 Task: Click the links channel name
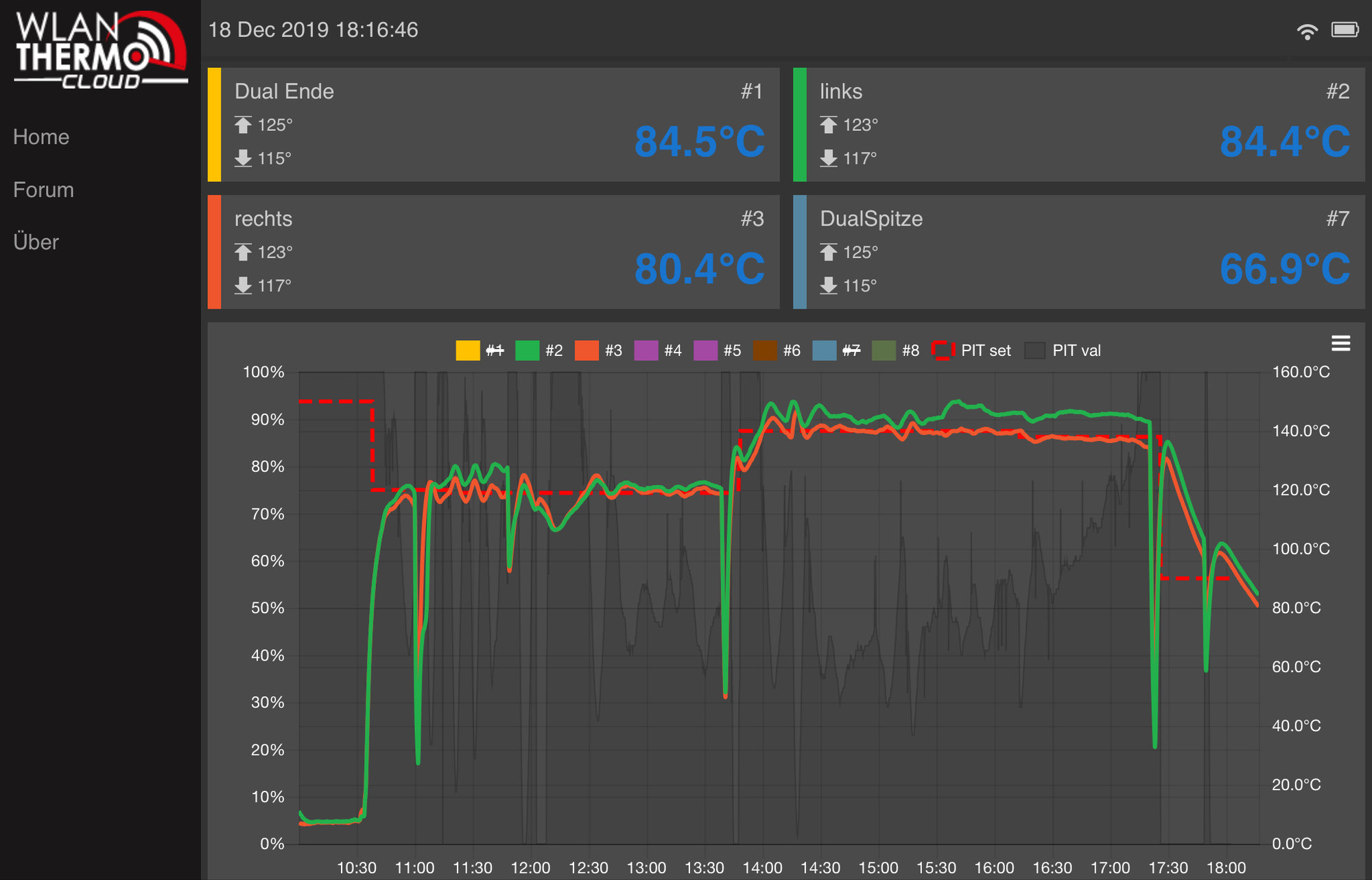tap(841, 91)
